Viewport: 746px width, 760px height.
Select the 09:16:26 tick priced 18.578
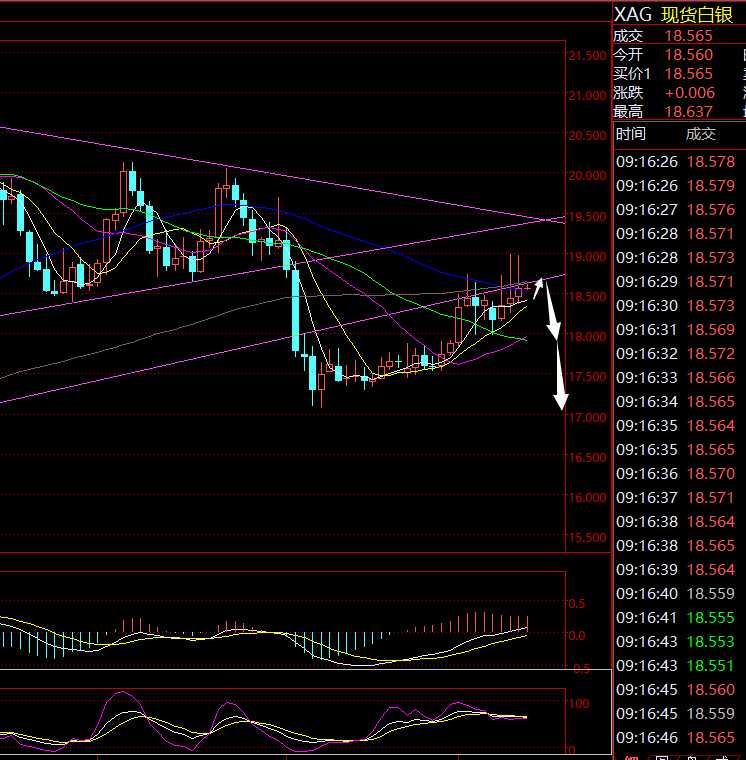pyautogui.click(x=676, y=161)
